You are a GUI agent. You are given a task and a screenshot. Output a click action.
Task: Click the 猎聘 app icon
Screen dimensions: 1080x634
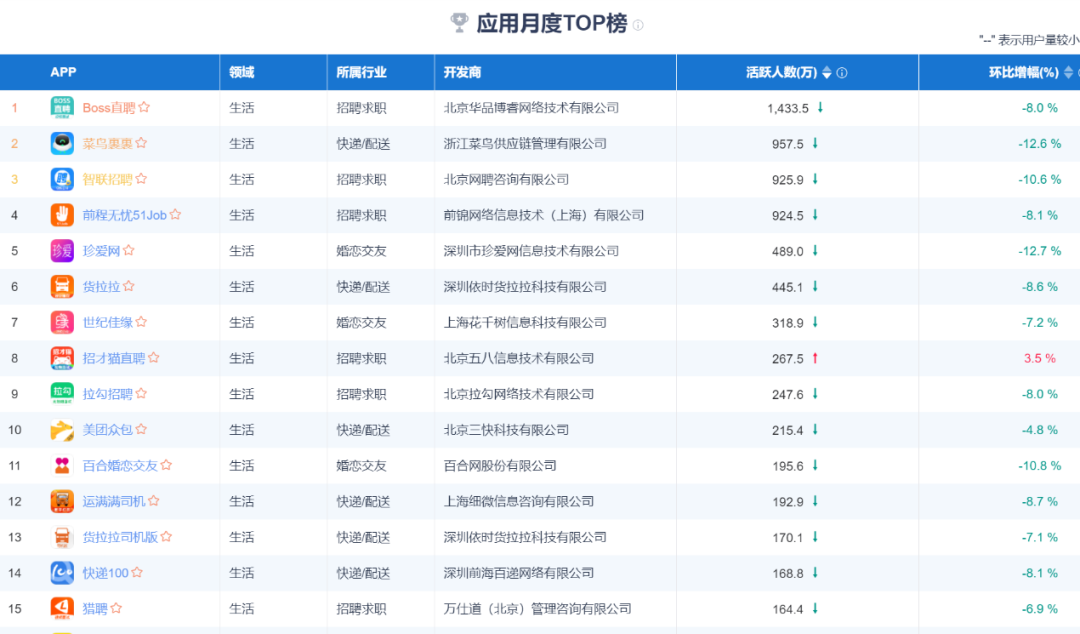(62, 609)
